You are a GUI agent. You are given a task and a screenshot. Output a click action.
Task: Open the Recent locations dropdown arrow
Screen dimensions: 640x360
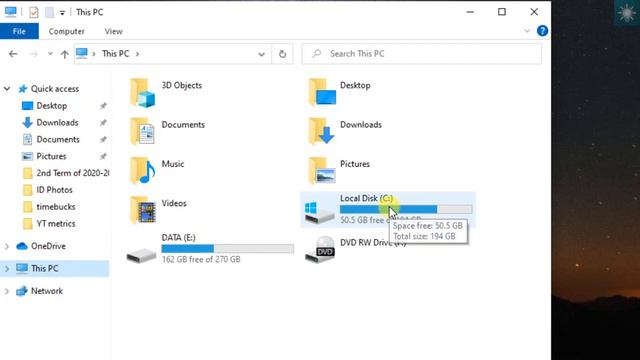coord(50,54)
